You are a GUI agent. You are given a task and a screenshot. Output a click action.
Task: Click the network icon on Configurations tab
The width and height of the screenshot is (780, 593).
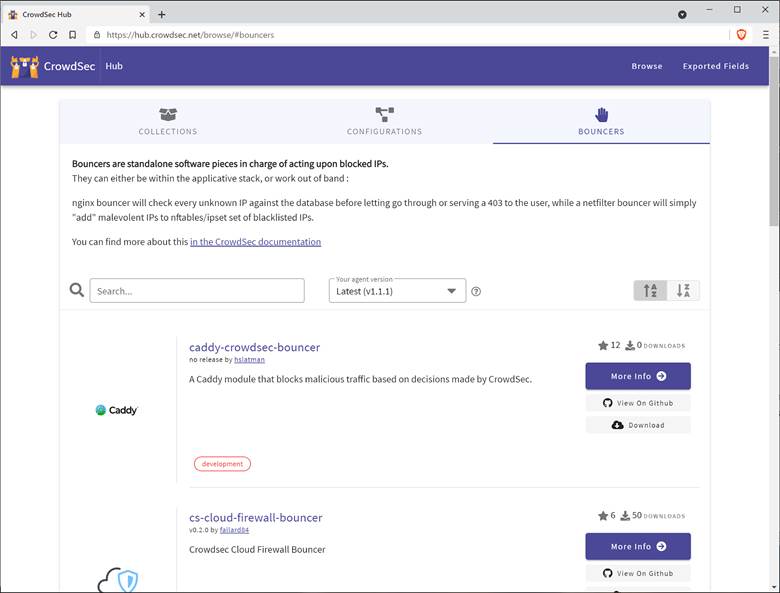coord(385,114)
